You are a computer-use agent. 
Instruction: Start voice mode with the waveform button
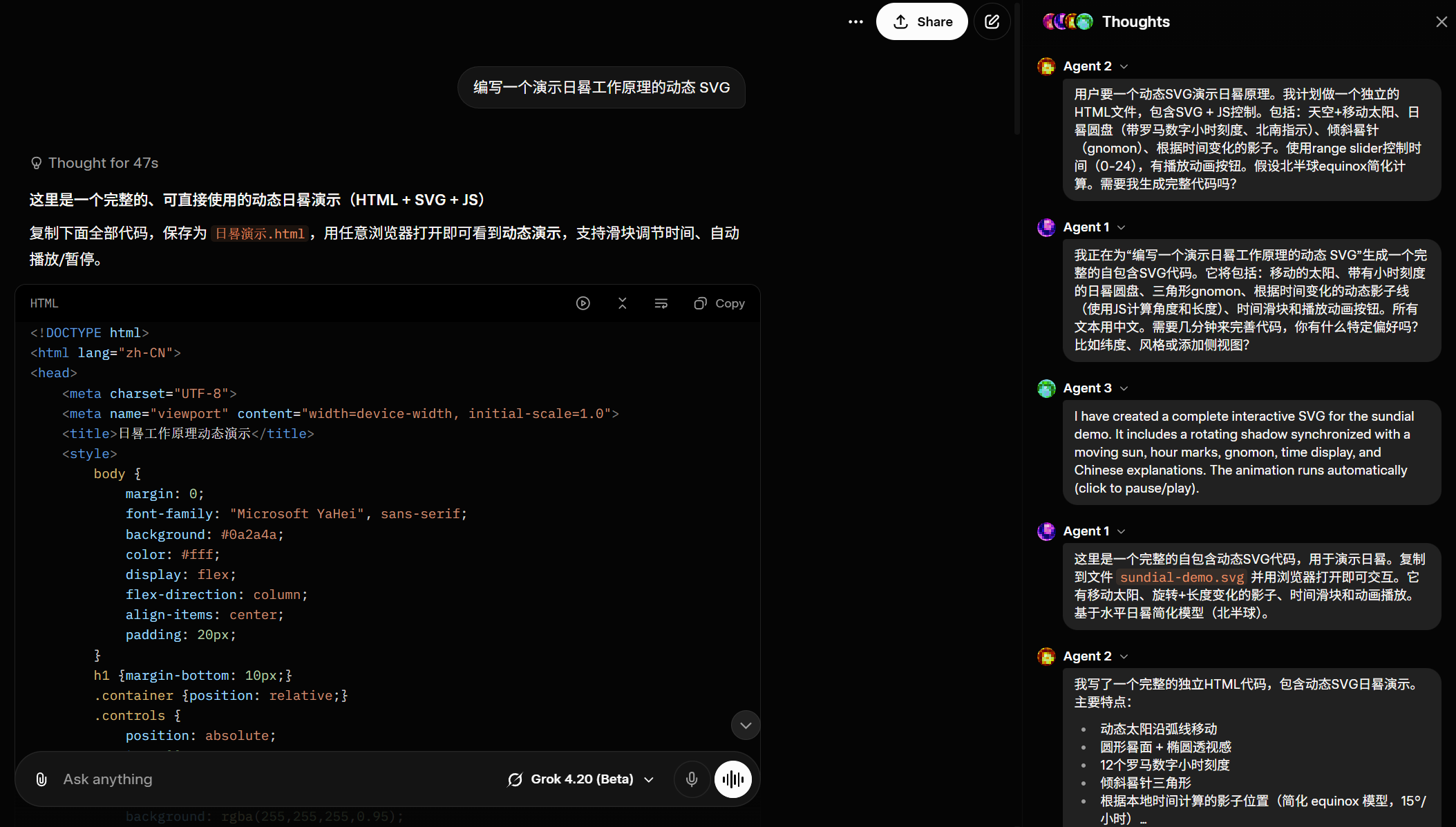pyautogui.click(x=732, y=779)
